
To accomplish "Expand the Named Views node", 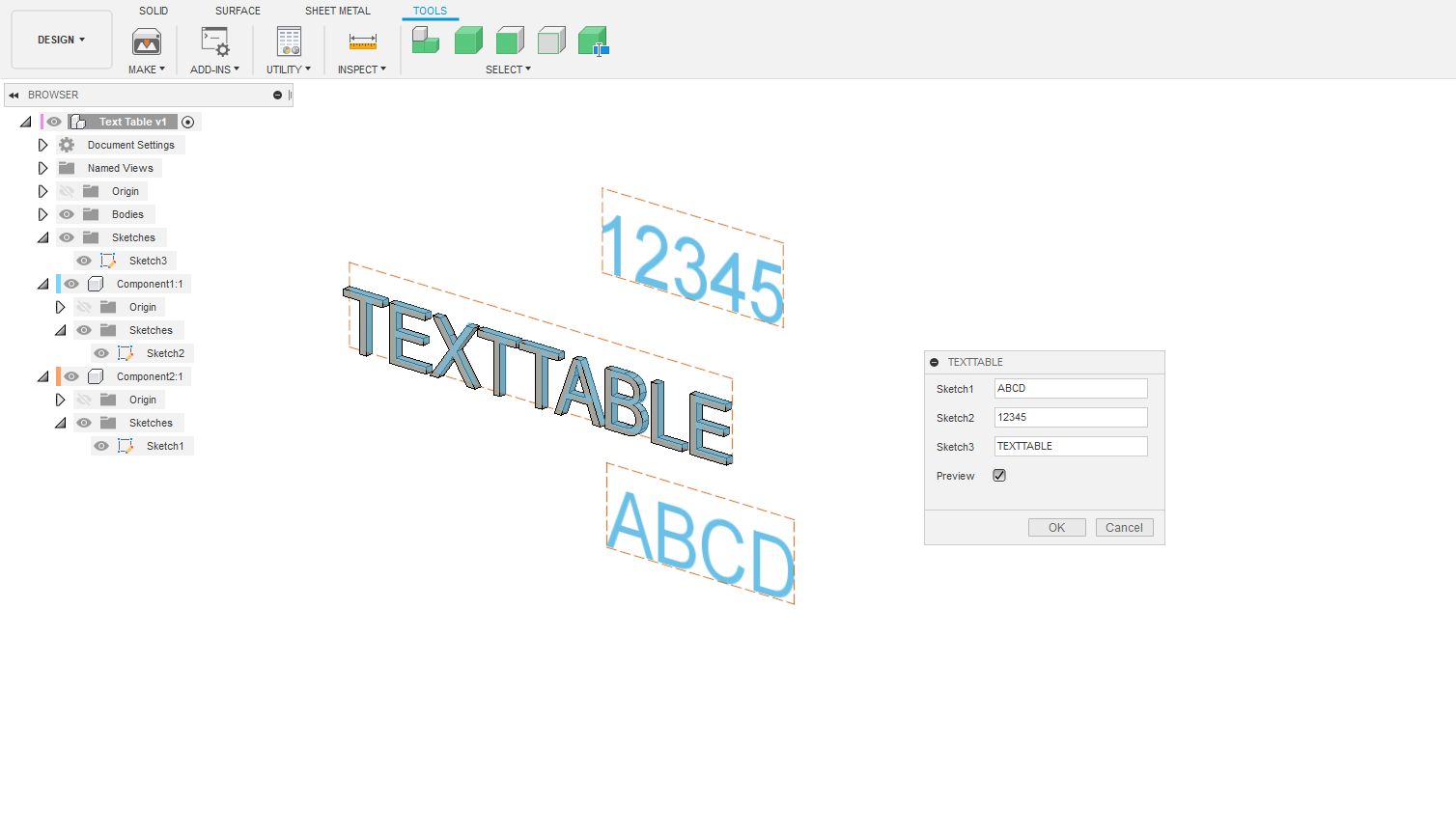I will tap(42, 168).
